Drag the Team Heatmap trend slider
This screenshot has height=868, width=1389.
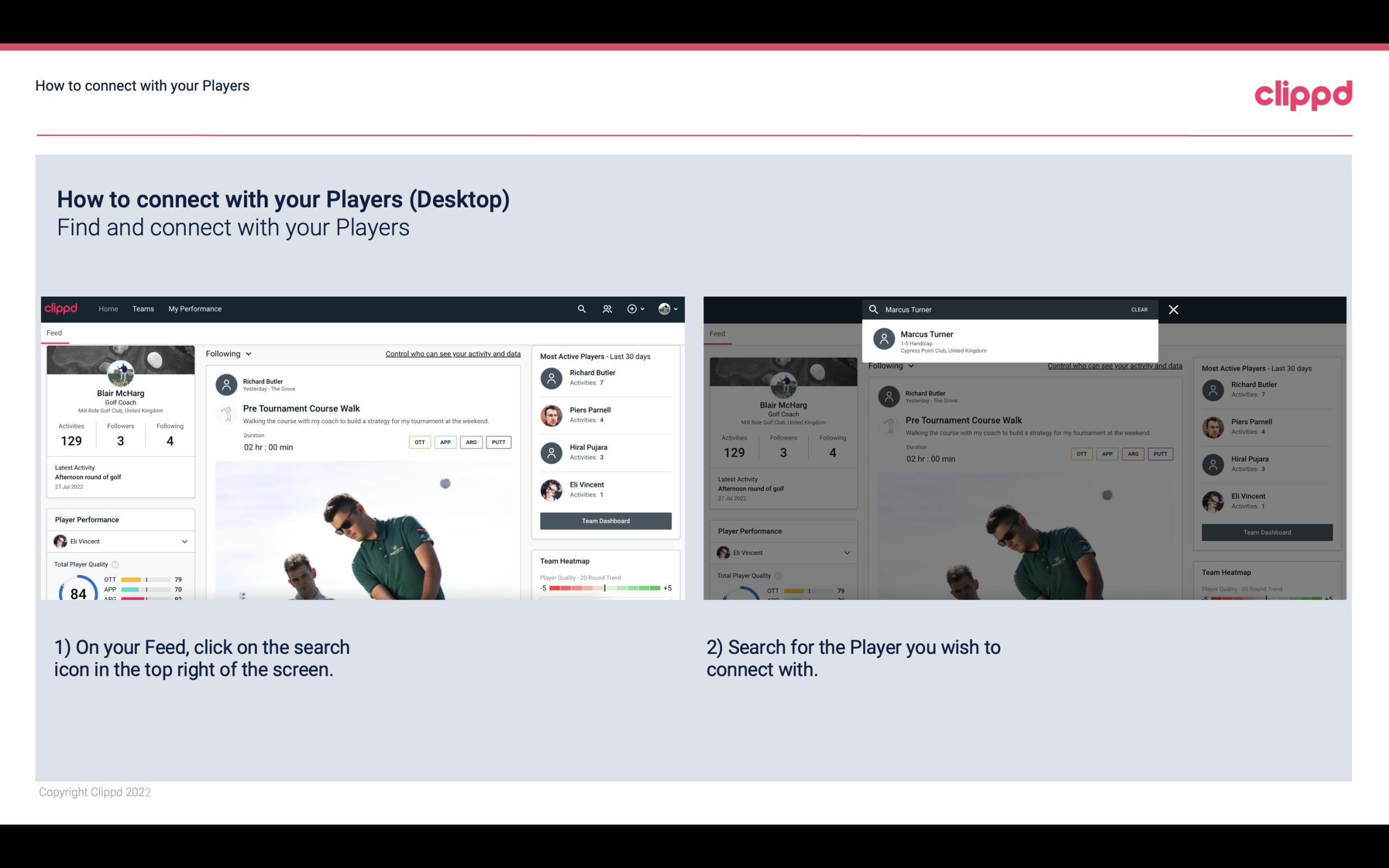click(604, 591)
